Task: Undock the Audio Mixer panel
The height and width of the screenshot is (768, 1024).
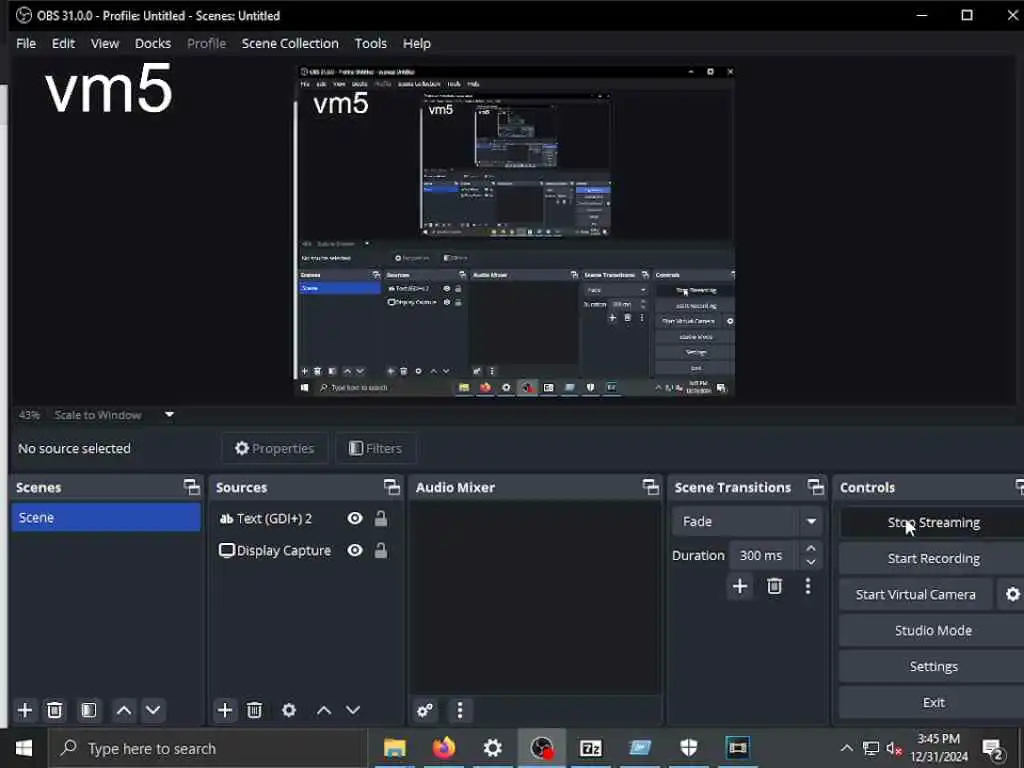Action: pos(650,487)
